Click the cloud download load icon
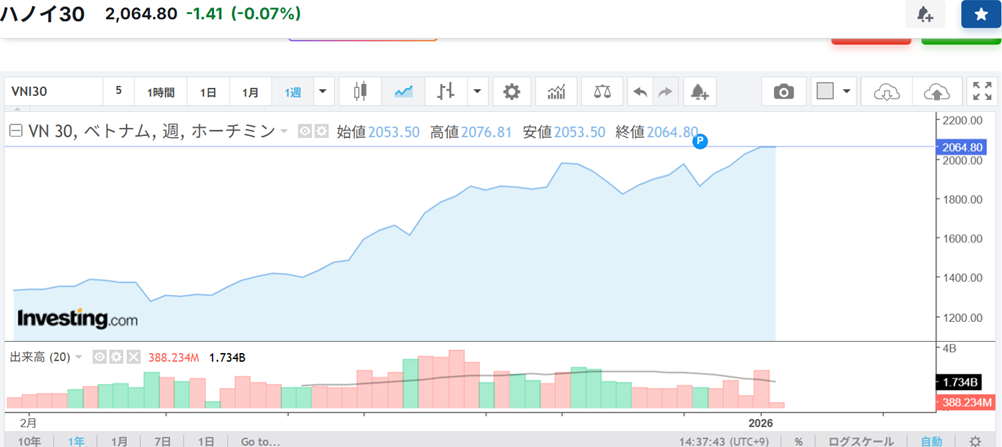Viewport: 1002px width, 447px height. [x=885, y=92]
